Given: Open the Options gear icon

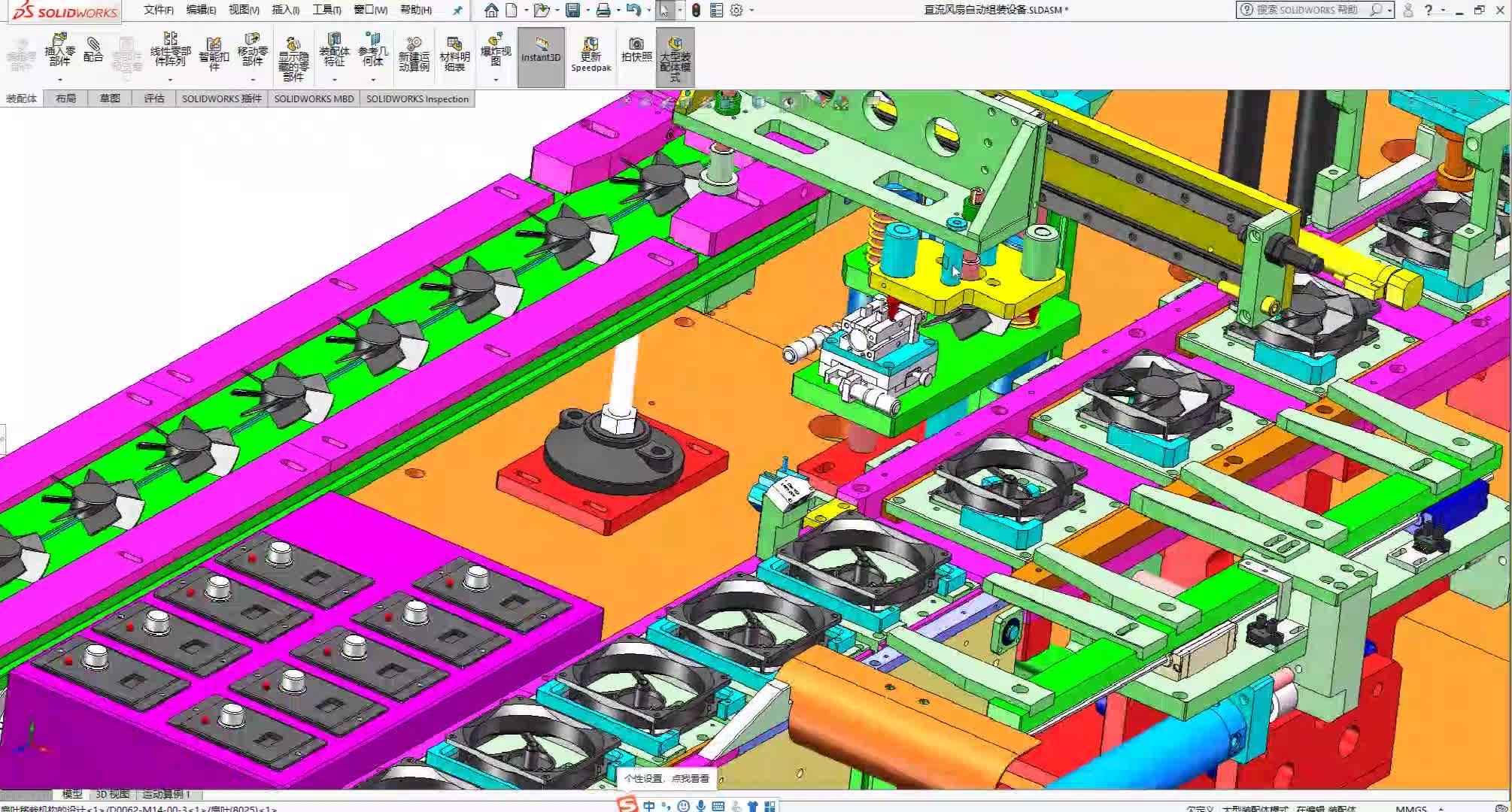Looking at the screenshot, I should [x=736, y=10].
